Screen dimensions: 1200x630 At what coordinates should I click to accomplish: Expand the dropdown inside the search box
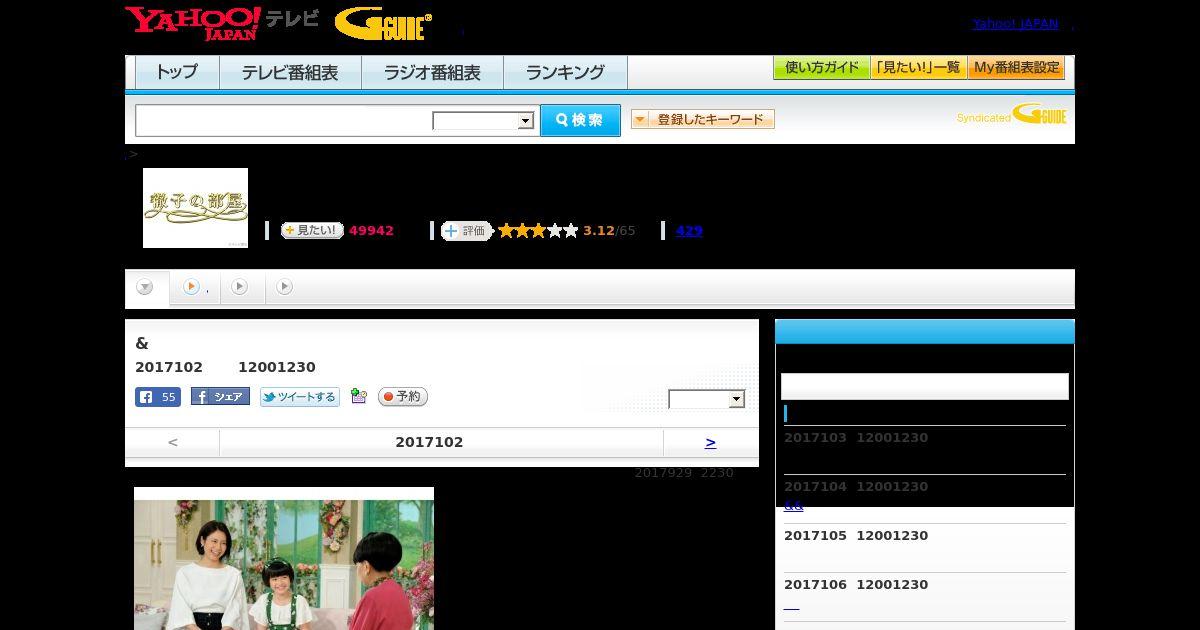pyautogui.click(x=484, y=121)
